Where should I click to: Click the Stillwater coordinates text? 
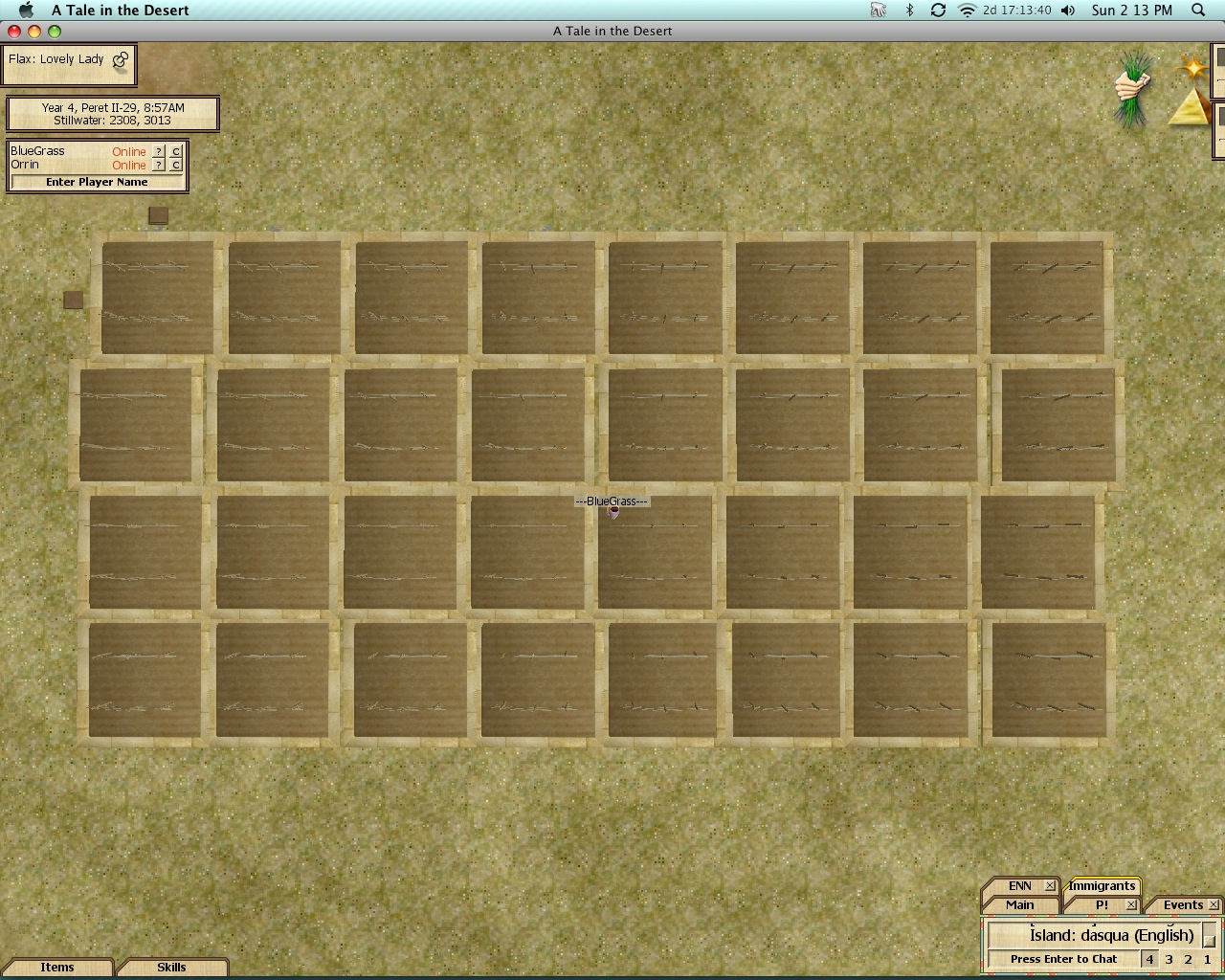click(112, 121)
